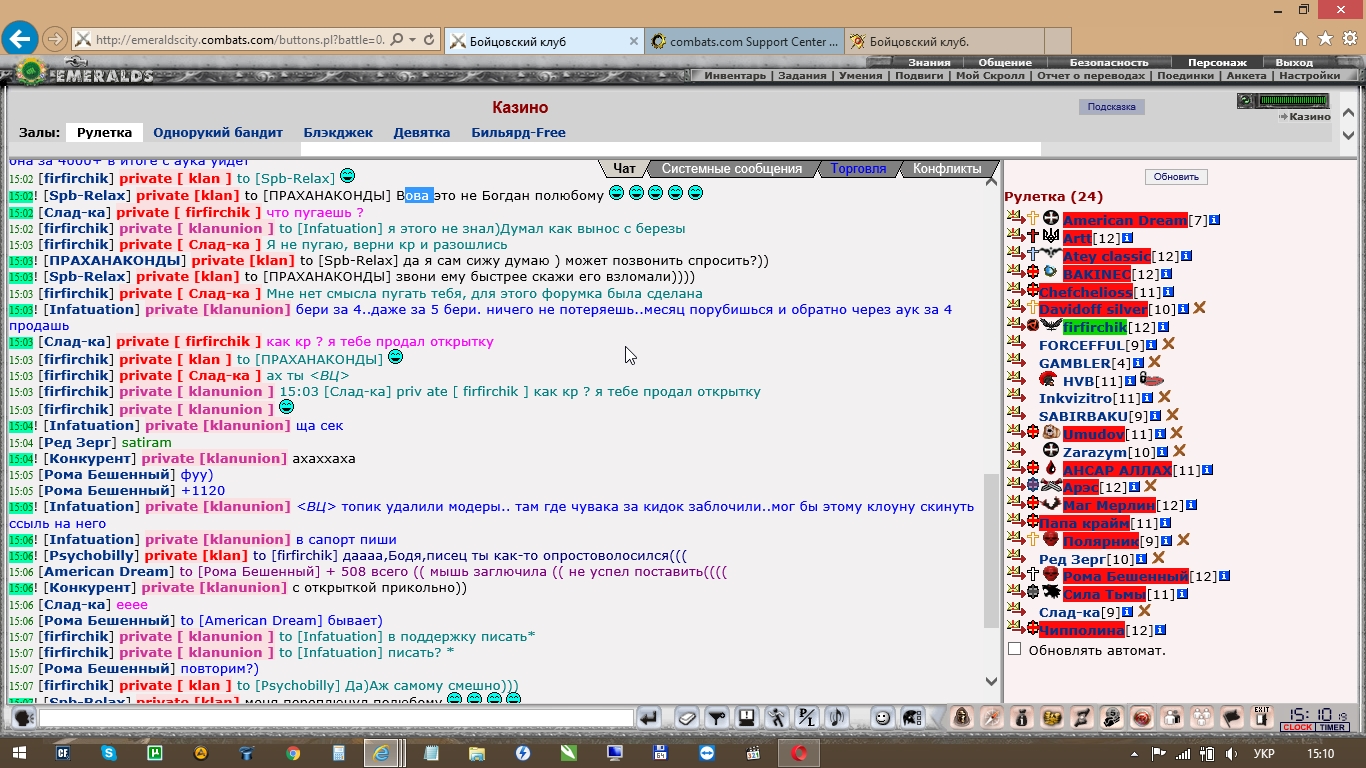
Task: Select the Бильярд-Free hall
Action: point(518,132)
